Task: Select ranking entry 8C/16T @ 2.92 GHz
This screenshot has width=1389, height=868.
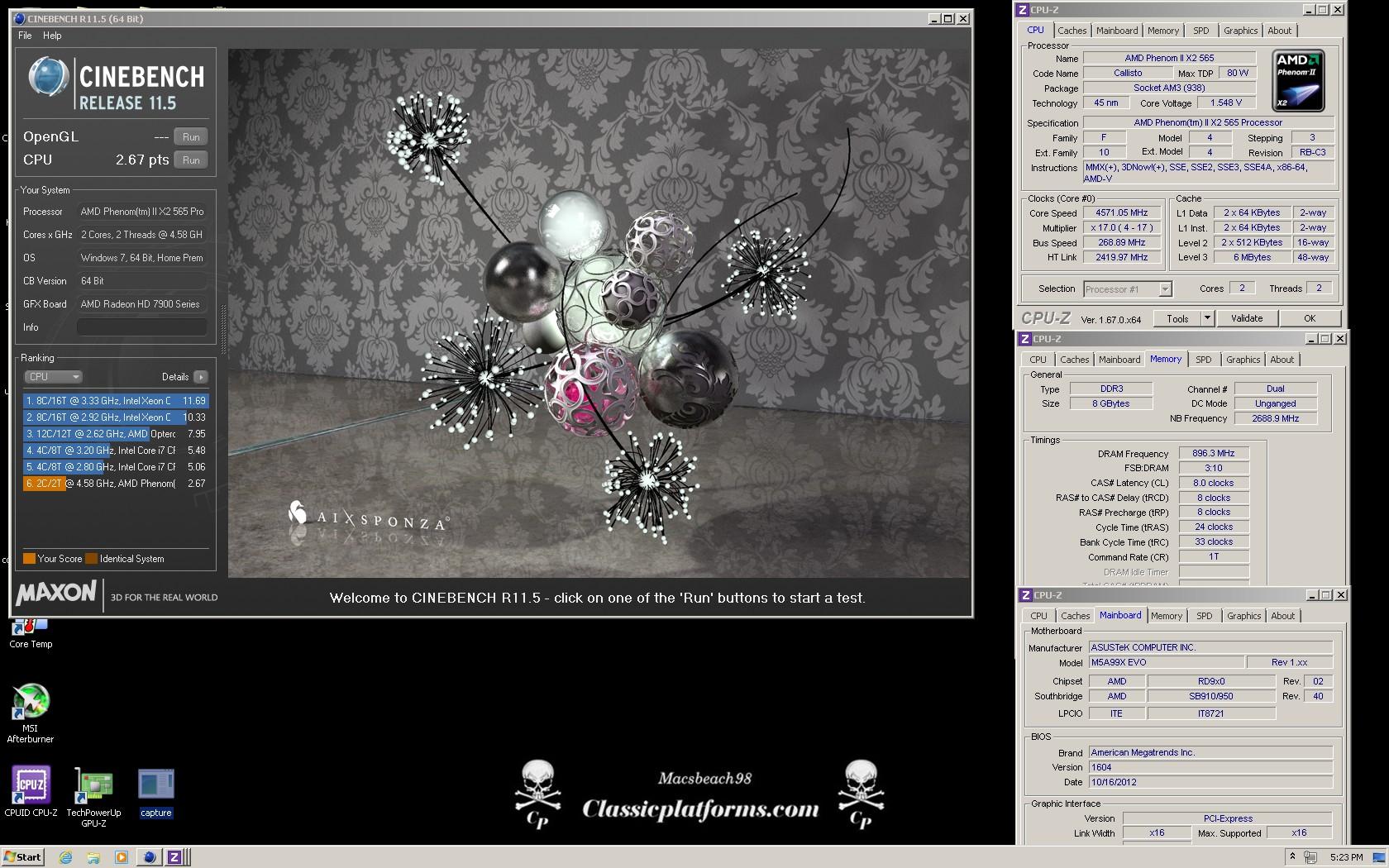Action: (116, 417)
